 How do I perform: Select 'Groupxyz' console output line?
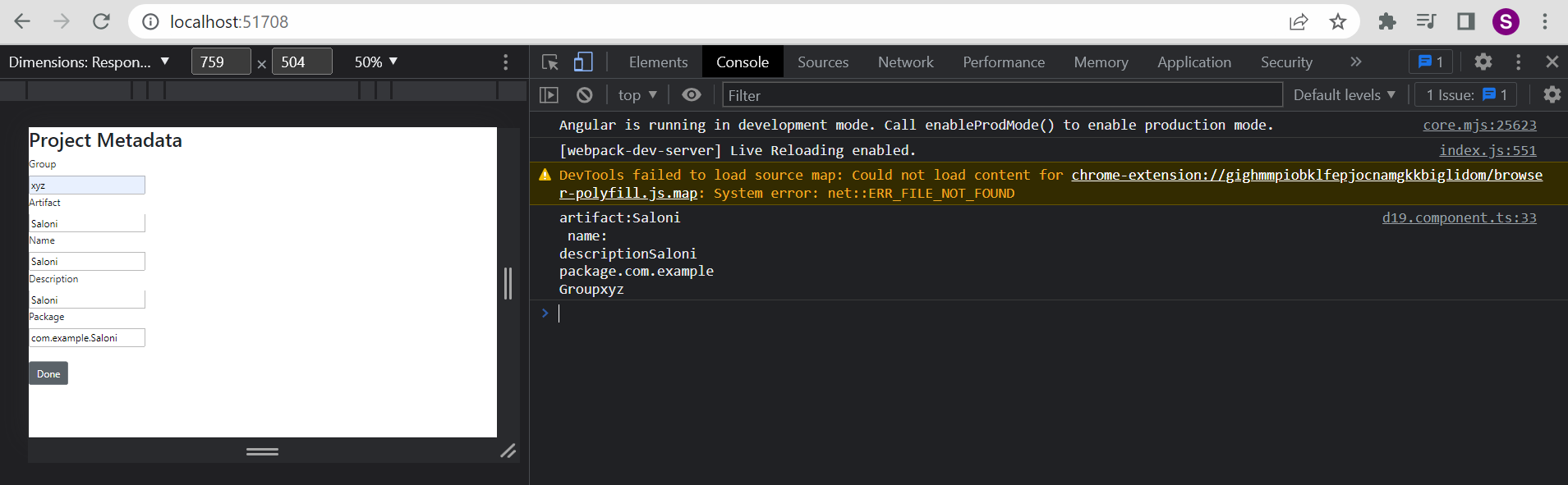tap(591, 289)
